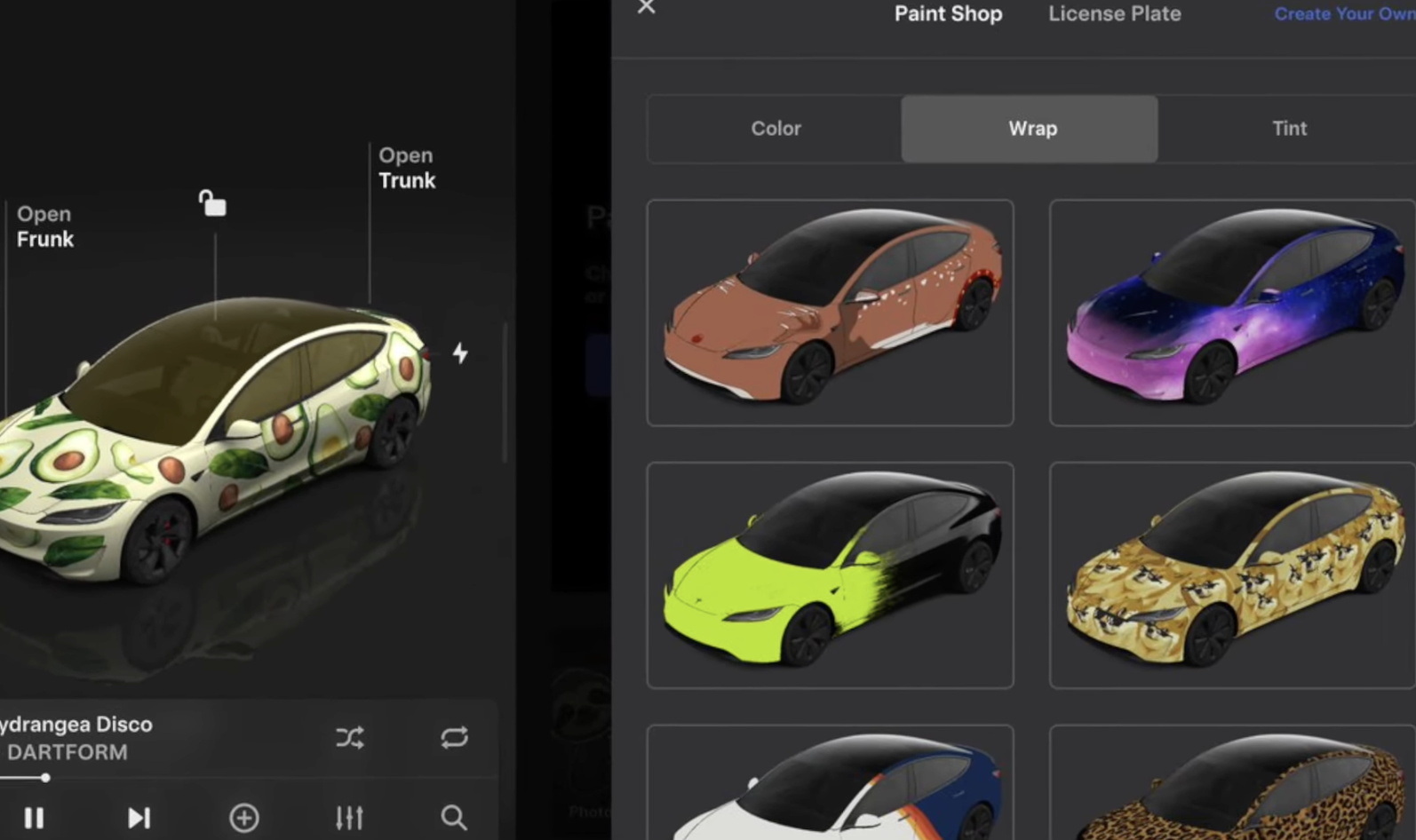Click Open Frunk button

(x=44, y=226)
